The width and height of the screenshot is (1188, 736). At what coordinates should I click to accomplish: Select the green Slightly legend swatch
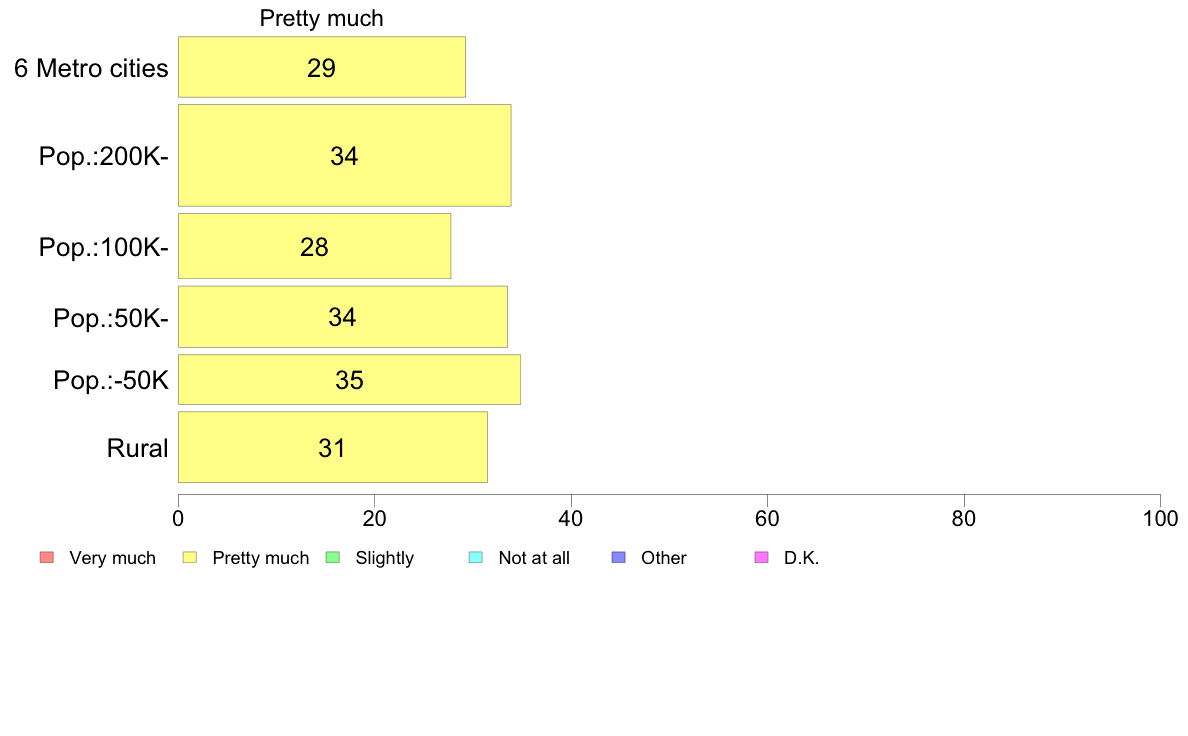coord(333,557)
